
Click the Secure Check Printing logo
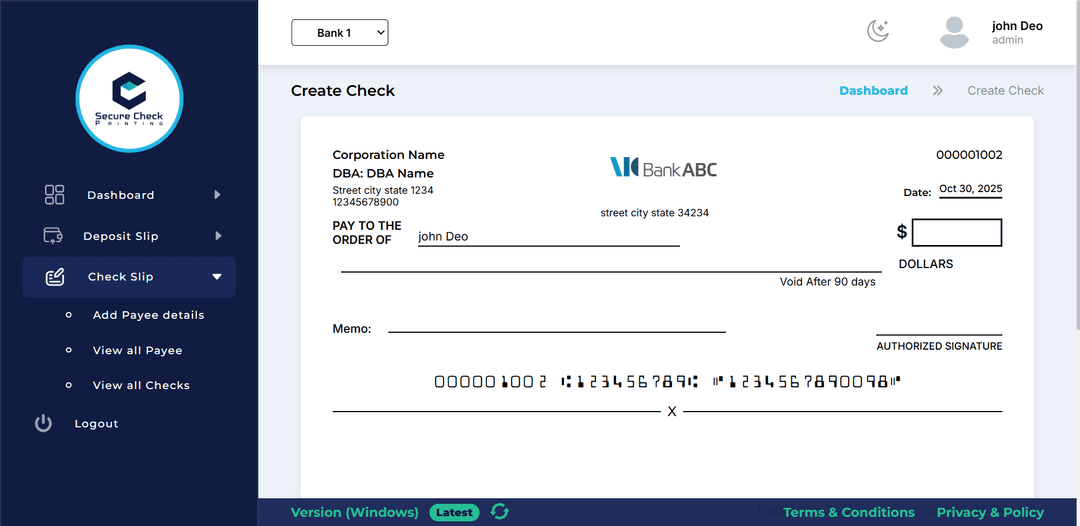129,99
